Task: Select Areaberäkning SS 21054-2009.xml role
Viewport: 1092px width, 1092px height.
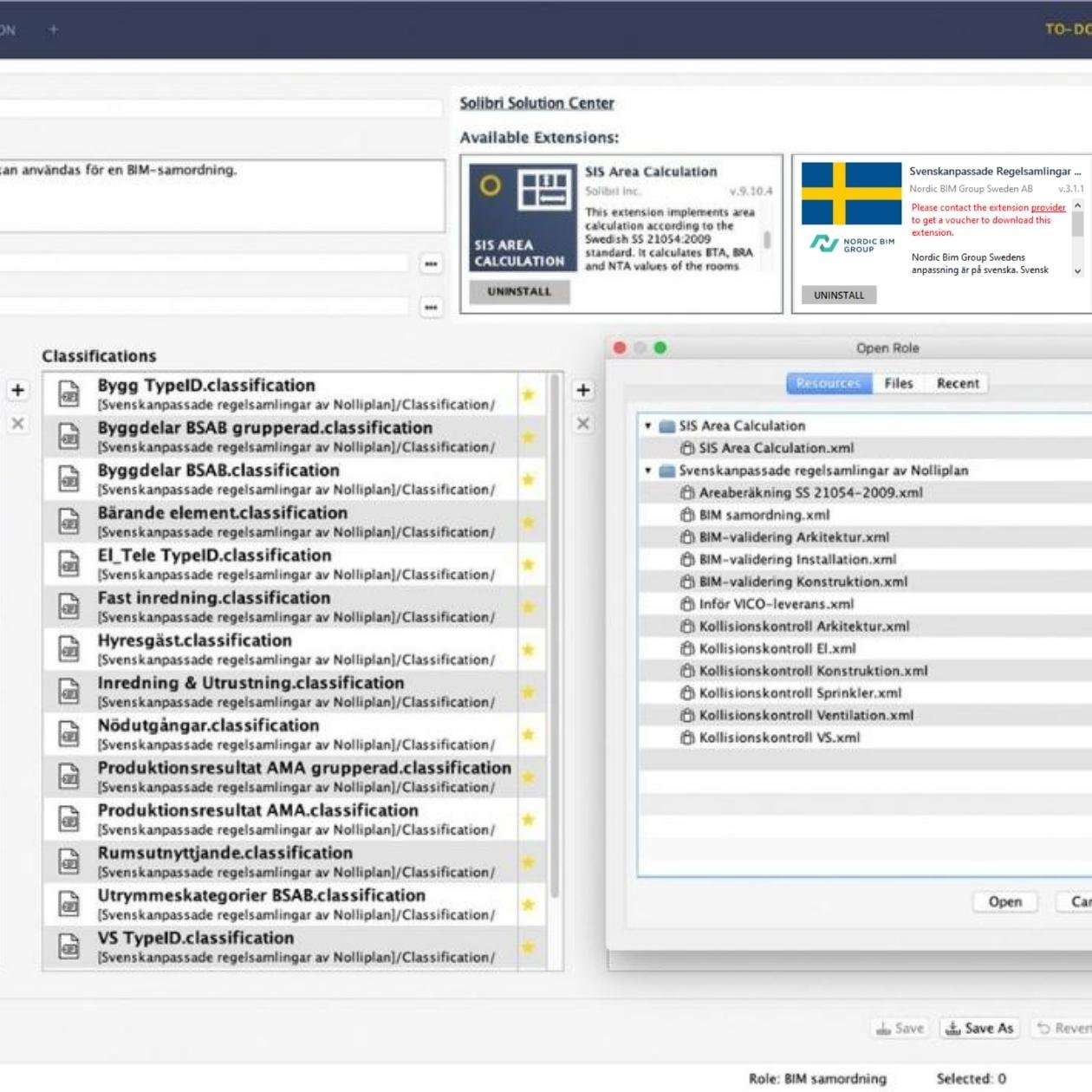Action: pos(810,492)
